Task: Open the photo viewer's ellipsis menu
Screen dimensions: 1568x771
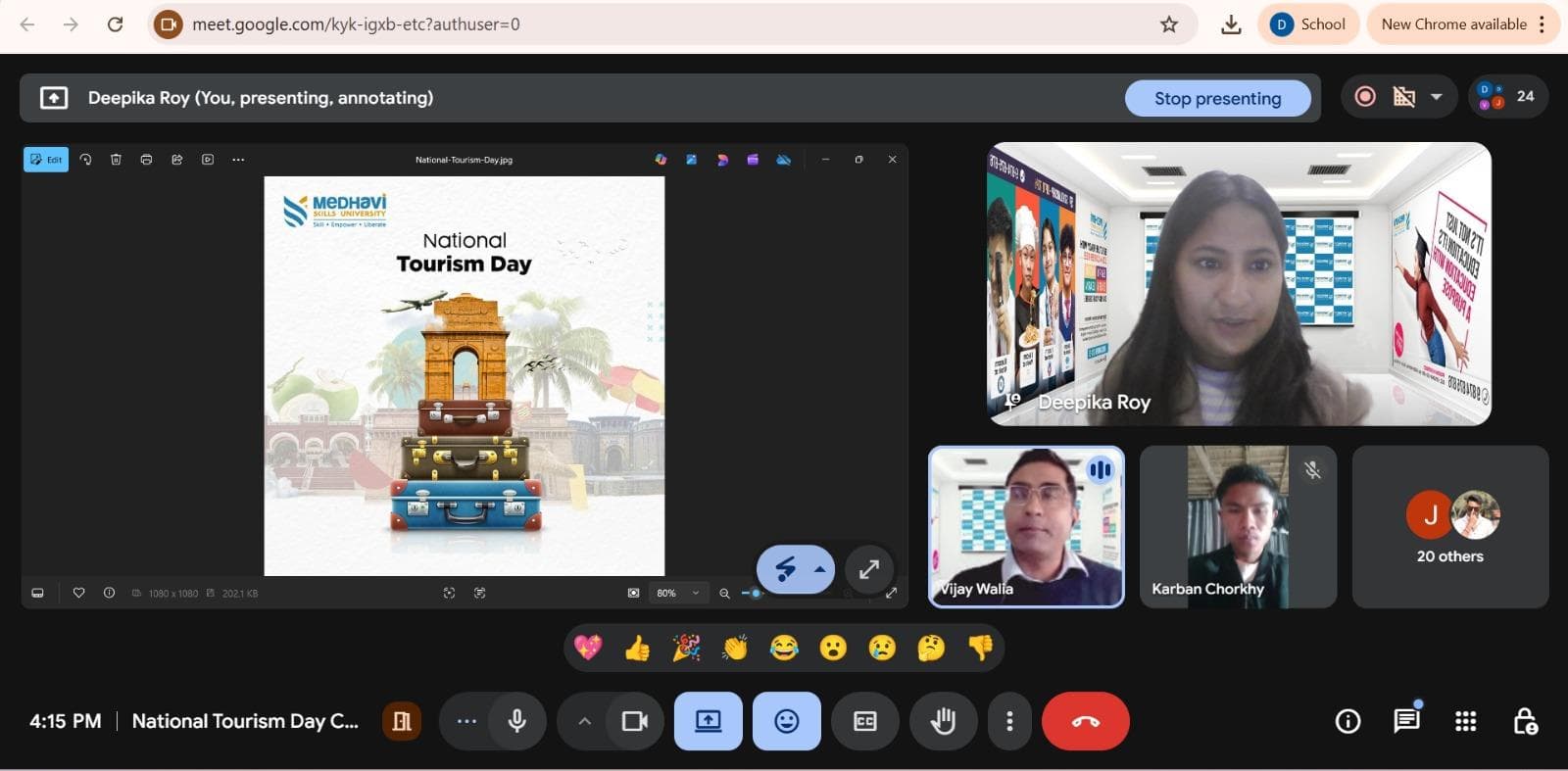Action: tap(238, 160)
